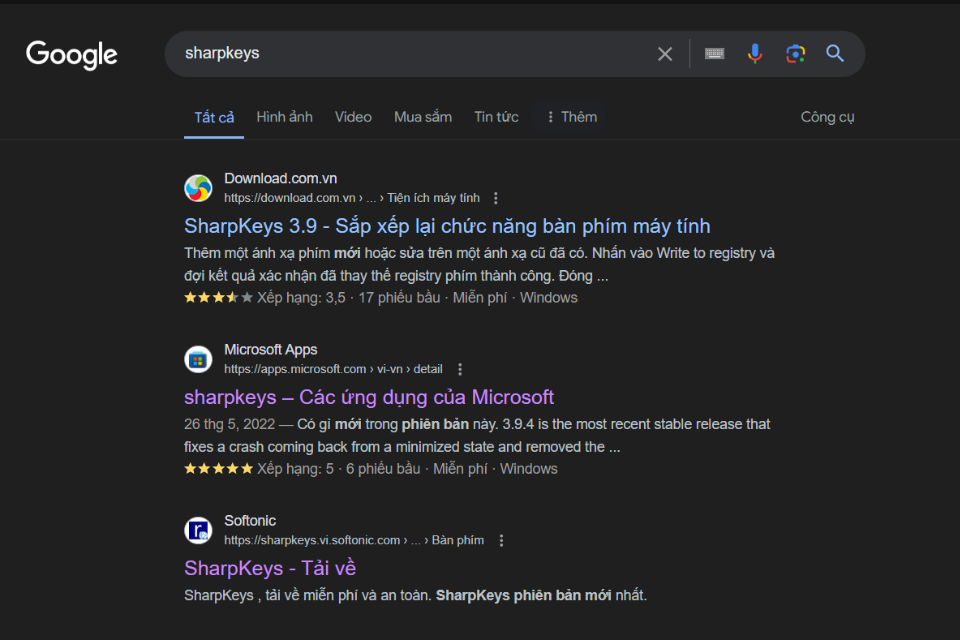The image size is (960, 640).
Task: Click the Softonic site favicon
Action: 198,530
